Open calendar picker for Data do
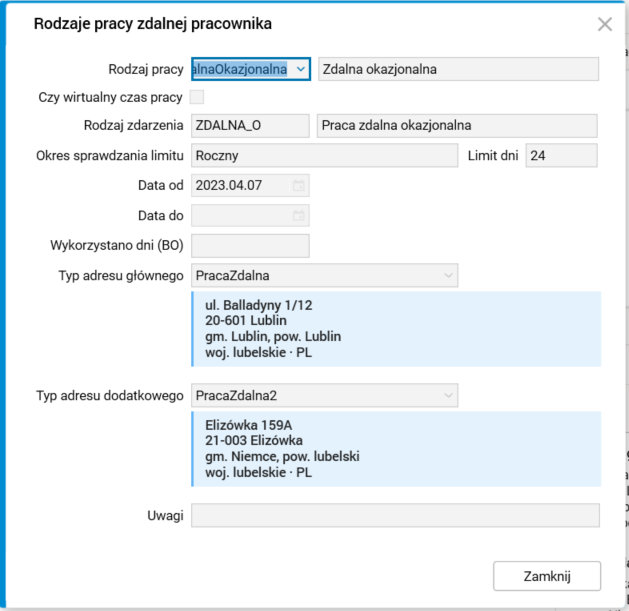 coord(298,215)
